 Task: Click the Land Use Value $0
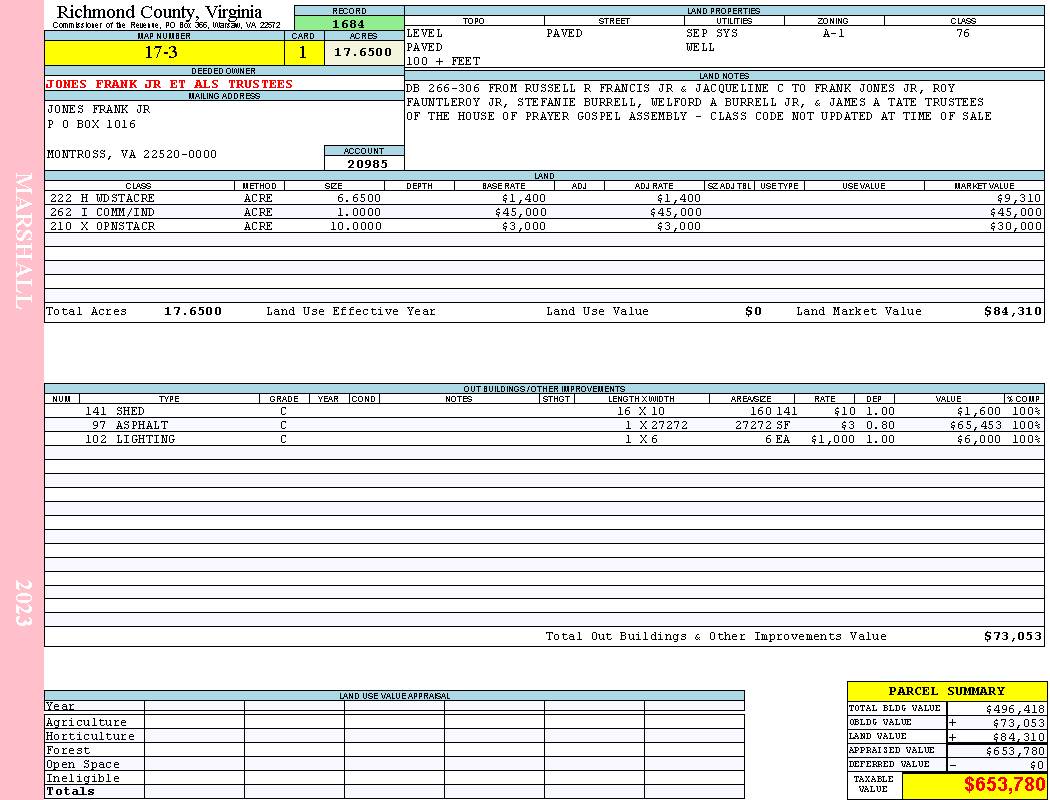[x=753, y=311]
